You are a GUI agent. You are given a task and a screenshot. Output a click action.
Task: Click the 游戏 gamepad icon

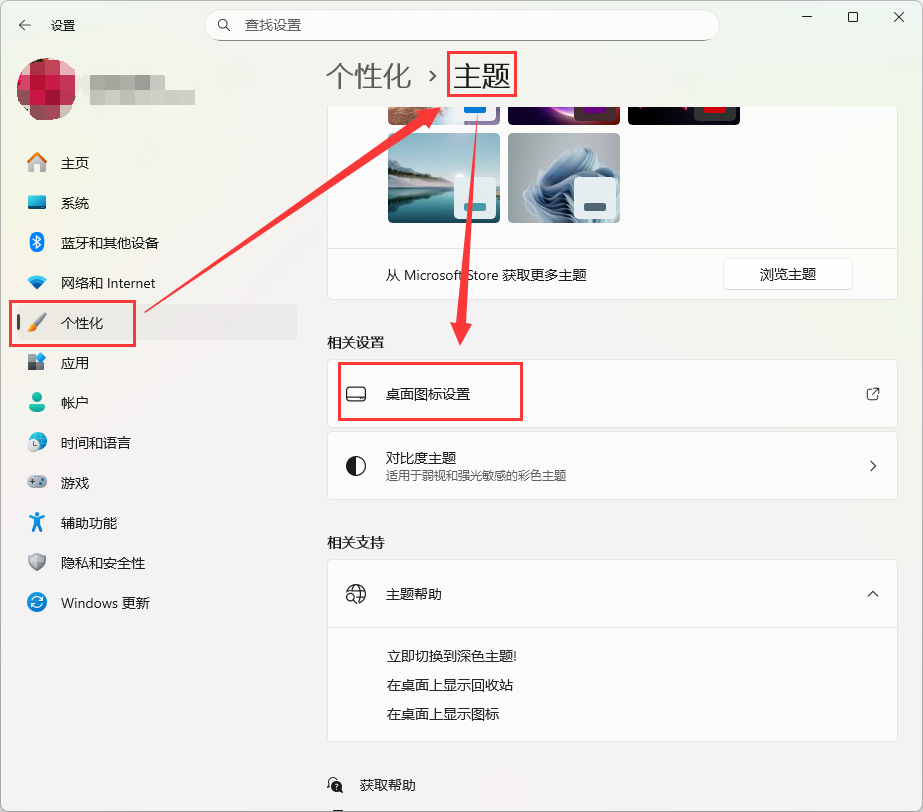(37, 483)
